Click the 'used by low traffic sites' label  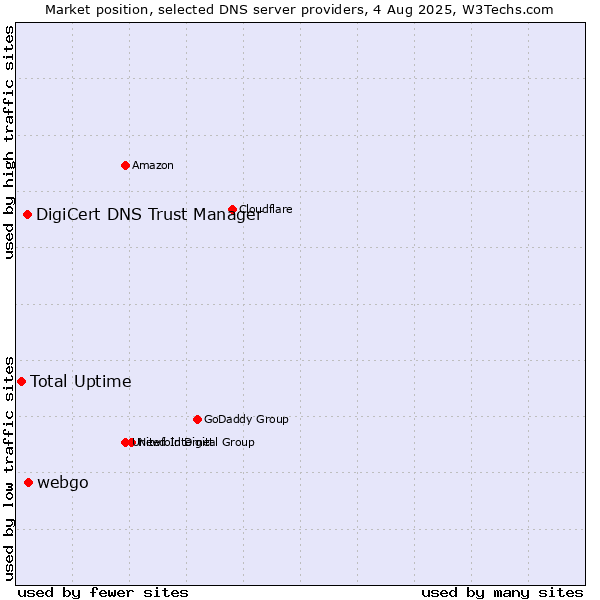pos(8,469)
